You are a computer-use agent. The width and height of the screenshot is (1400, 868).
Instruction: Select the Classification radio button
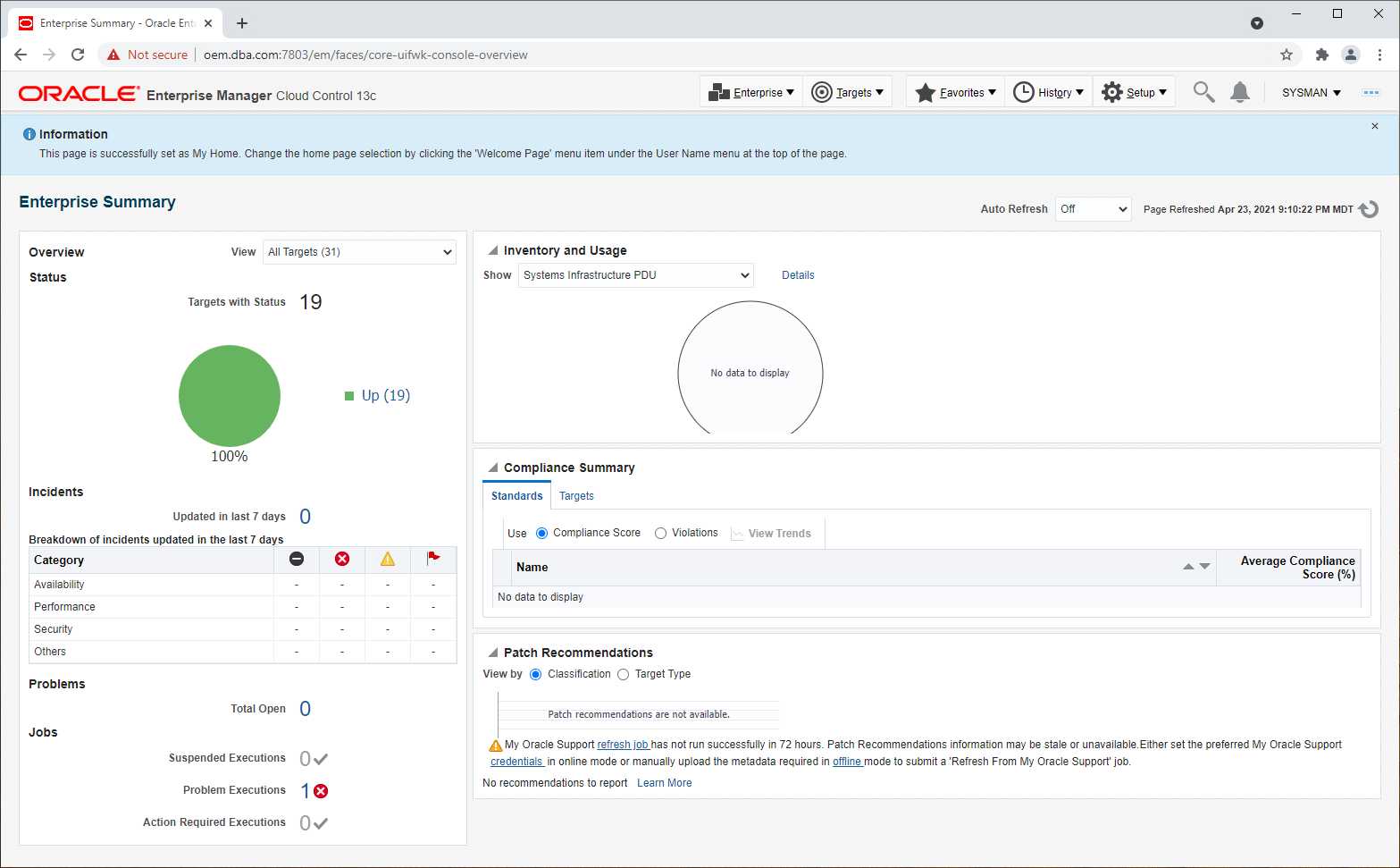(536, 675)
